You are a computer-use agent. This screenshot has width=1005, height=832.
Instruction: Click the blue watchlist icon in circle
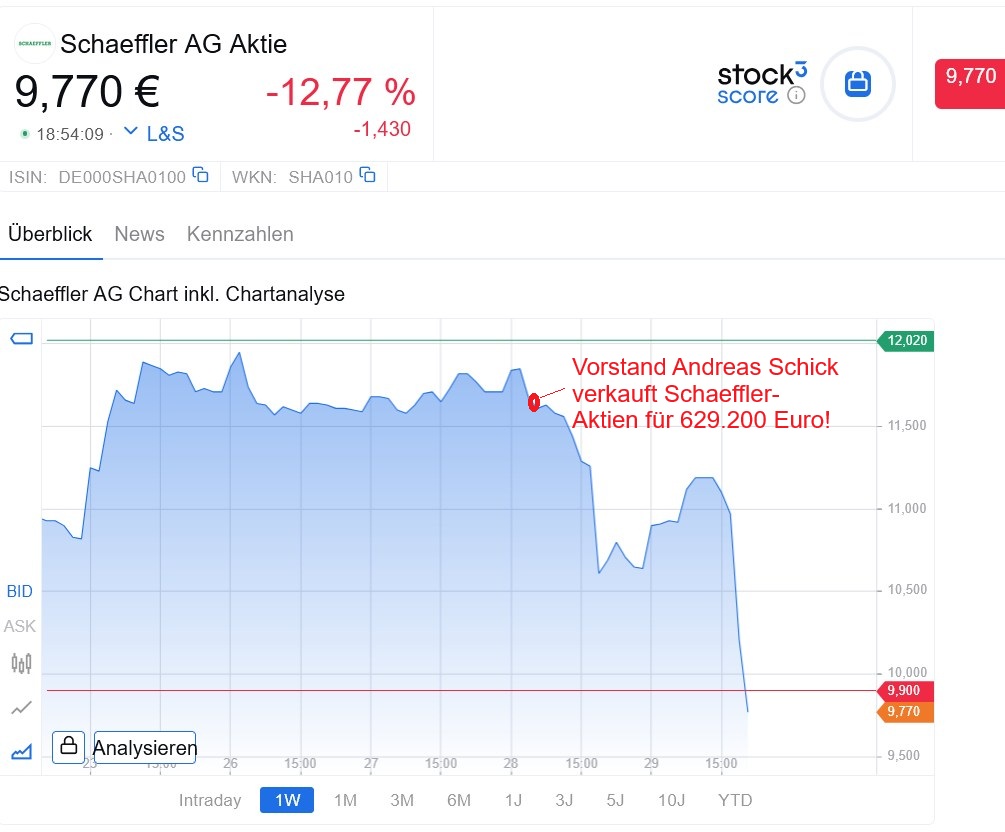[857, 83]
